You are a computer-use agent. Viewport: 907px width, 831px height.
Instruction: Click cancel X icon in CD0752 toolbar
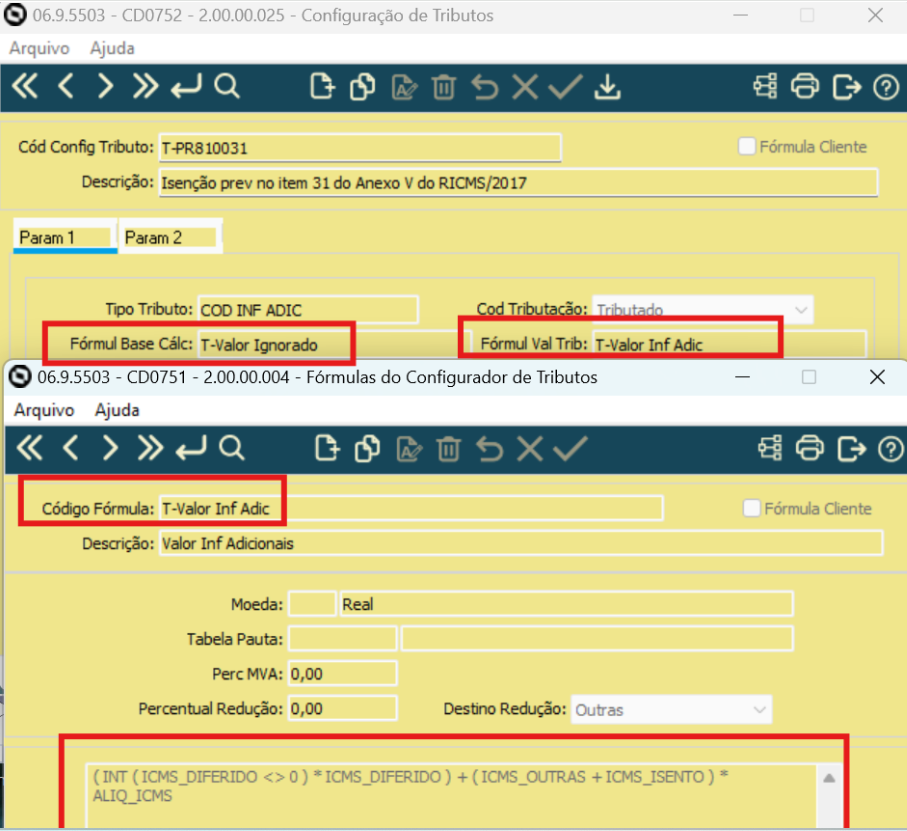(x=525, y=88)
